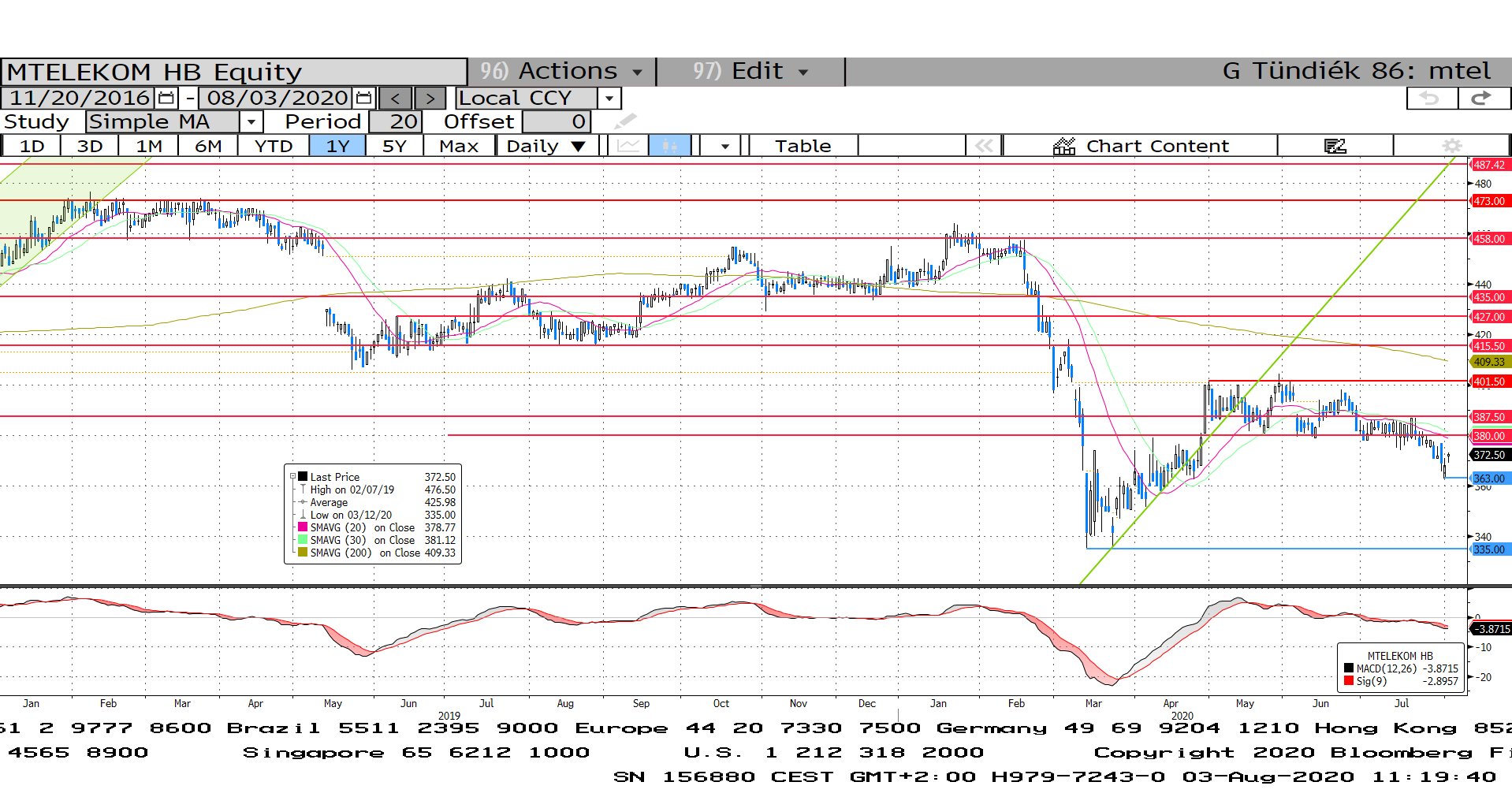Click the start date field 11/20/2016
The image size is (1512, 808).
[79, 98]
